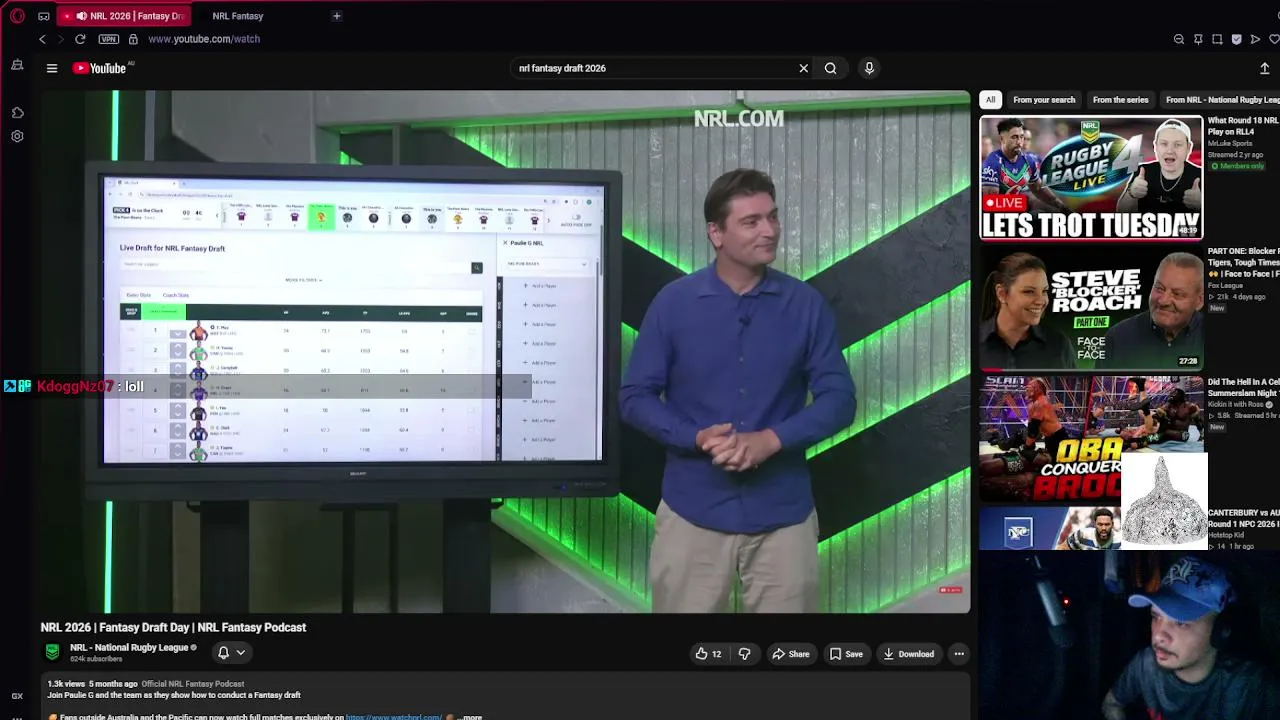
Task: Open NRL channel avatar
Action: click(x=53, y=652)
